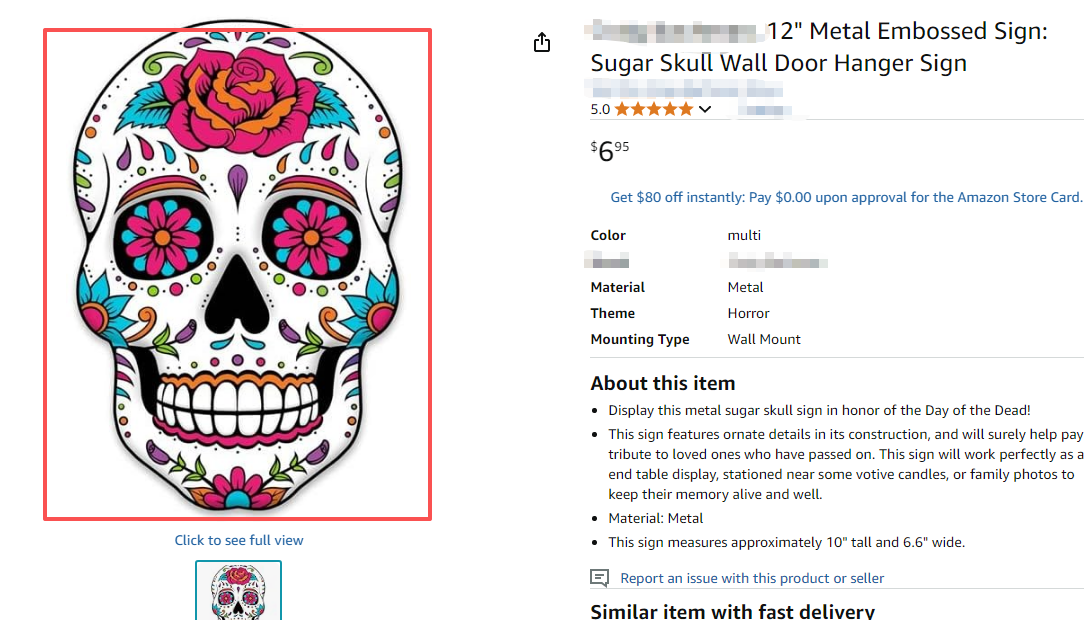Click the Metal Embossed Sign product title
1084x620 pixels.
pyautogui.click(x=818, y=47)
